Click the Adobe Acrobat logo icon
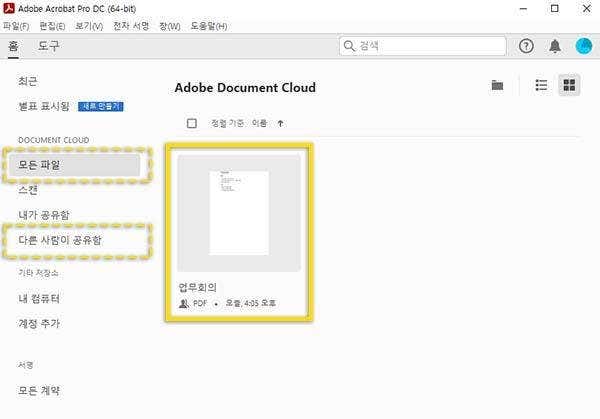Image resolution: width=600 pixels, height=419 pixels. tap(9, 8)
